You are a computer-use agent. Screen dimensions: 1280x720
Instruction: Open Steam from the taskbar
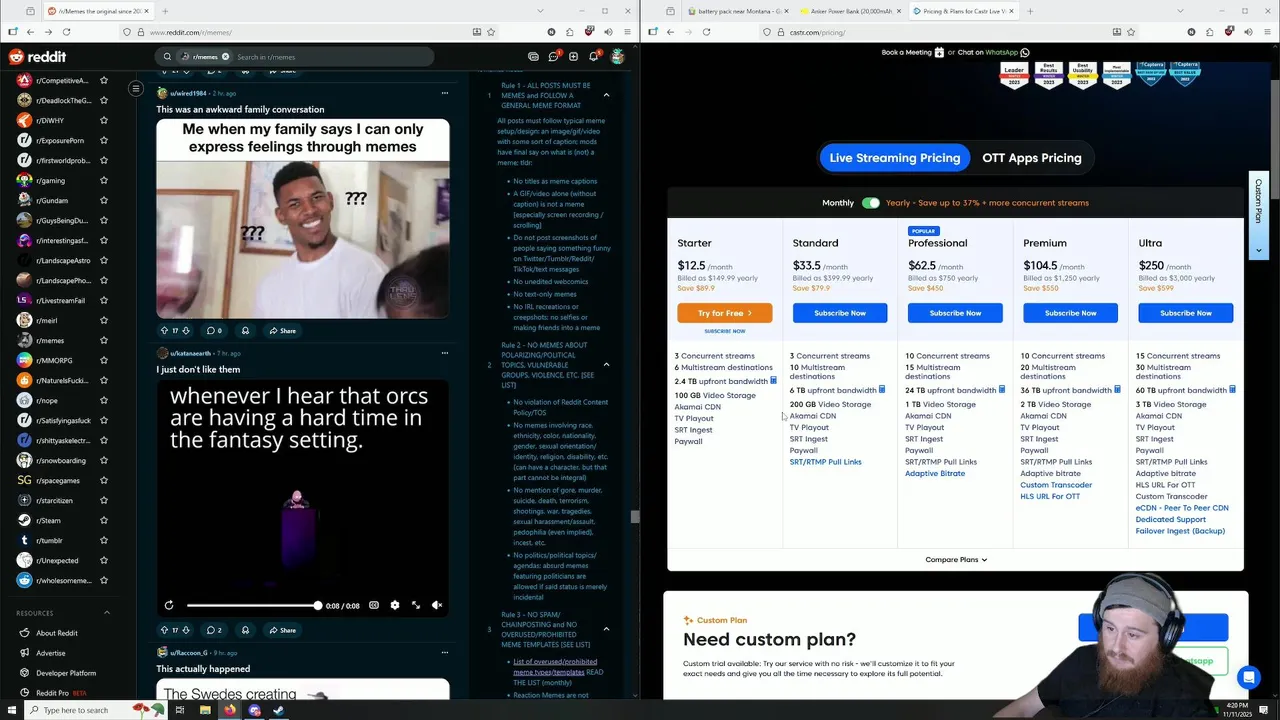pyautogui.click(x=278, y=710)
